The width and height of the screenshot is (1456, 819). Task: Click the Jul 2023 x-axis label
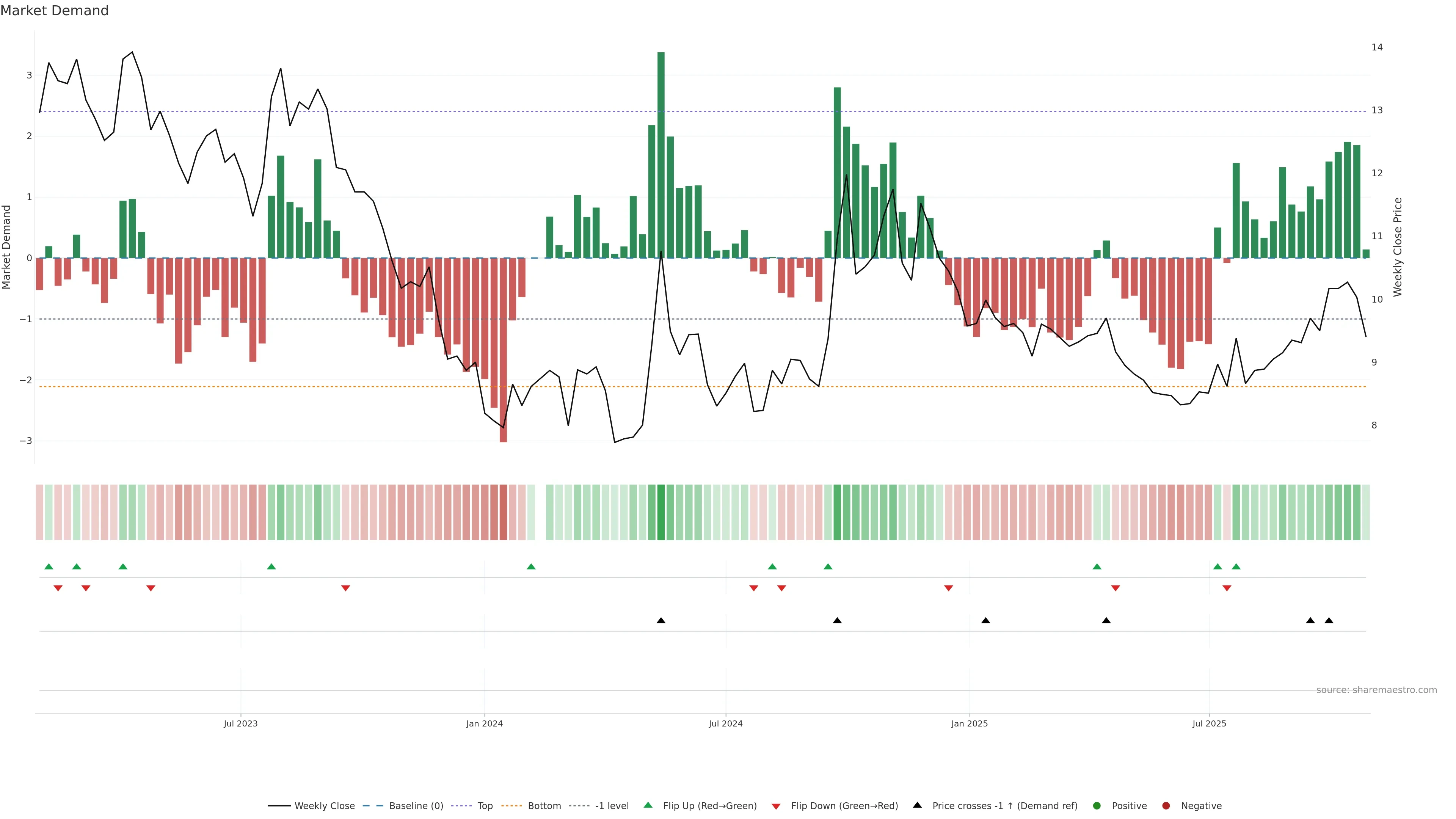coord(240,723)
